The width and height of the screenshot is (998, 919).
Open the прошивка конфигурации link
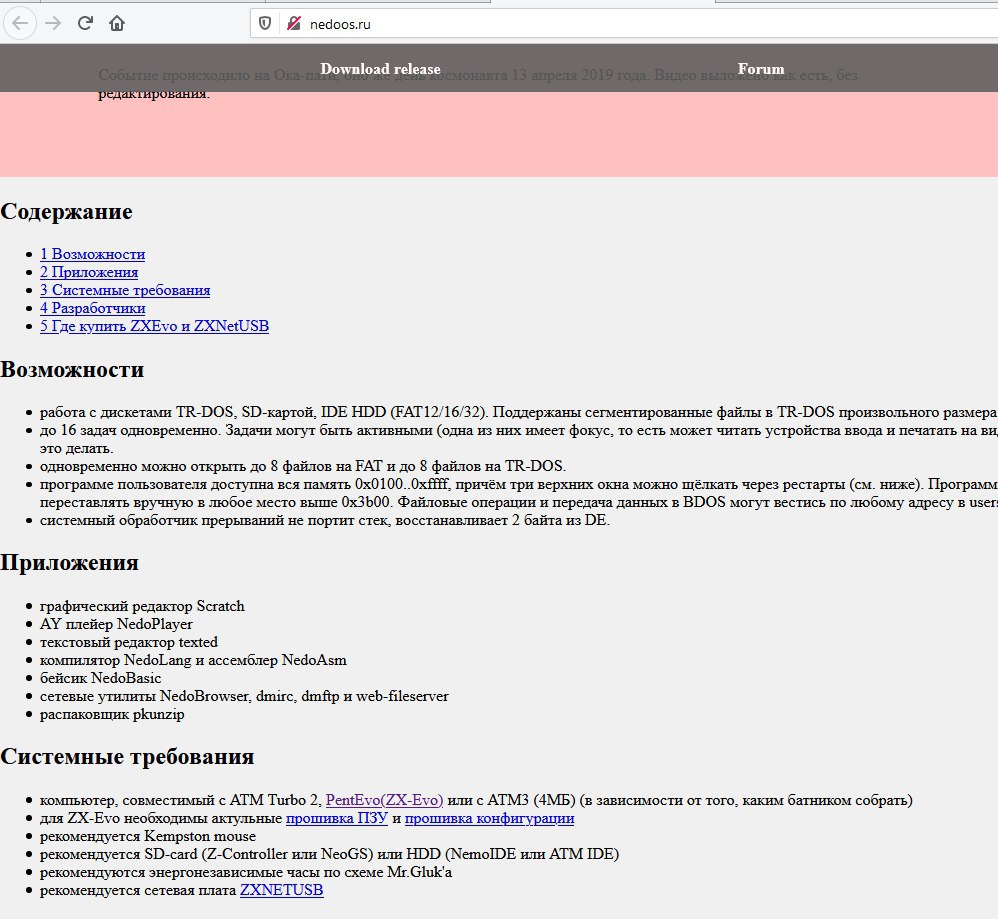[489, 818]
